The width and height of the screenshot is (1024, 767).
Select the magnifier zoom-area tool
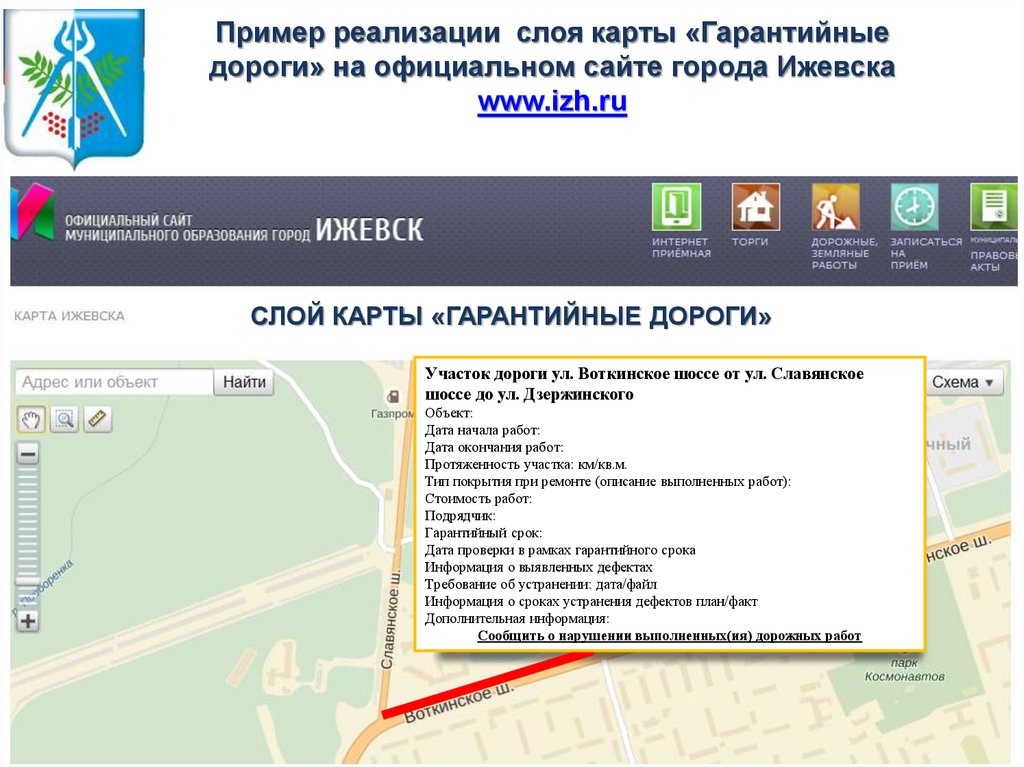(64, 419)
